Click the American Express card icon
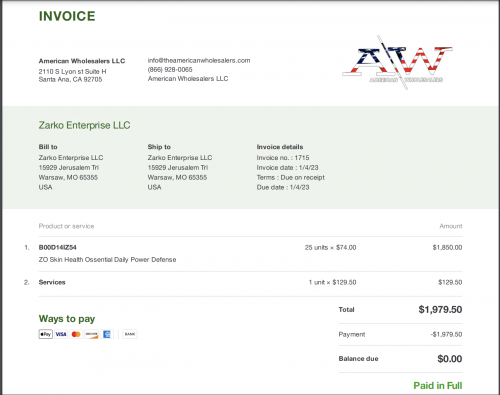The height and width of the screenshot is (395, 500). coord(107,334)
